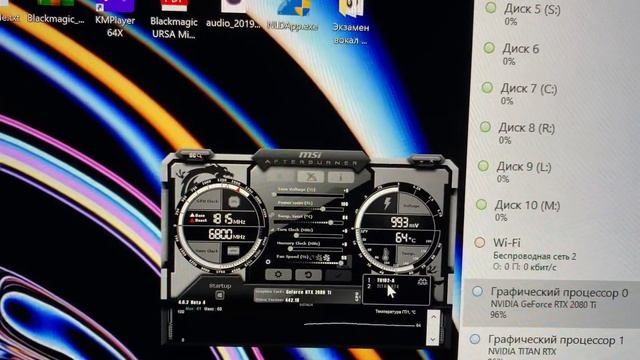
Task: Click the Afterburner reset arrow button
Action: 308,275
